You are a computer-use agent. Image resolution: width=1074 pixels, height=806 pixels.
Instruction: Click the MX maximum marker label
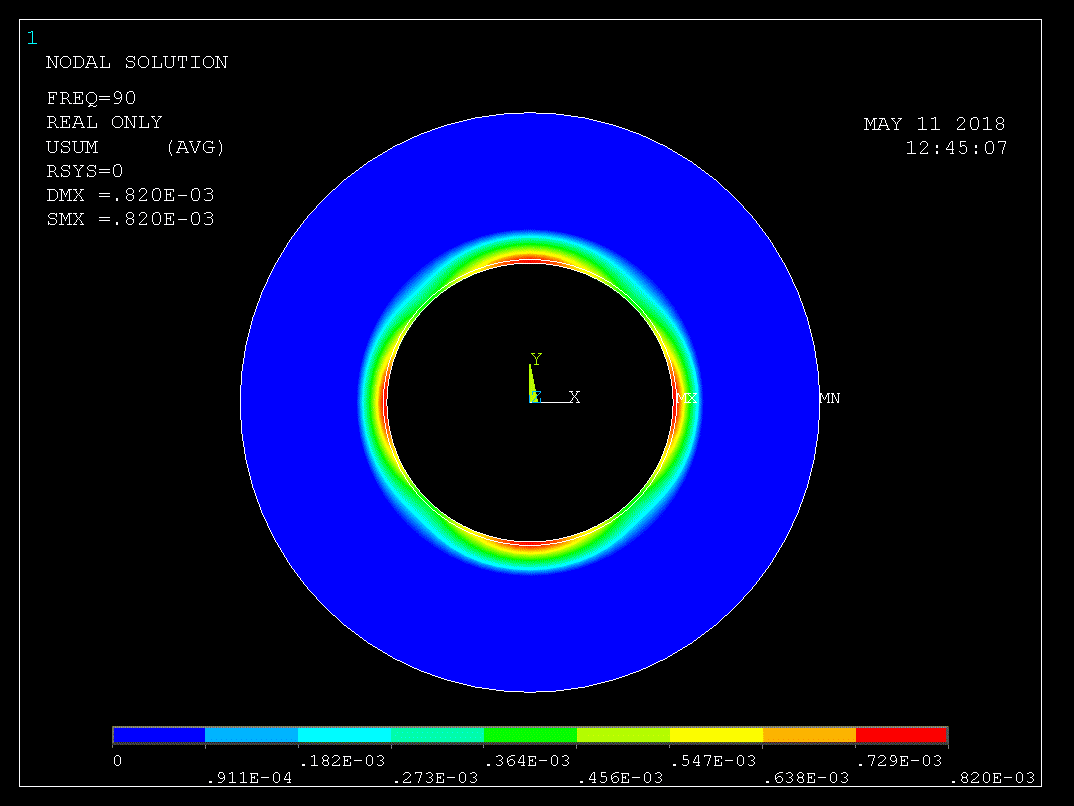(x=687, y=398)
